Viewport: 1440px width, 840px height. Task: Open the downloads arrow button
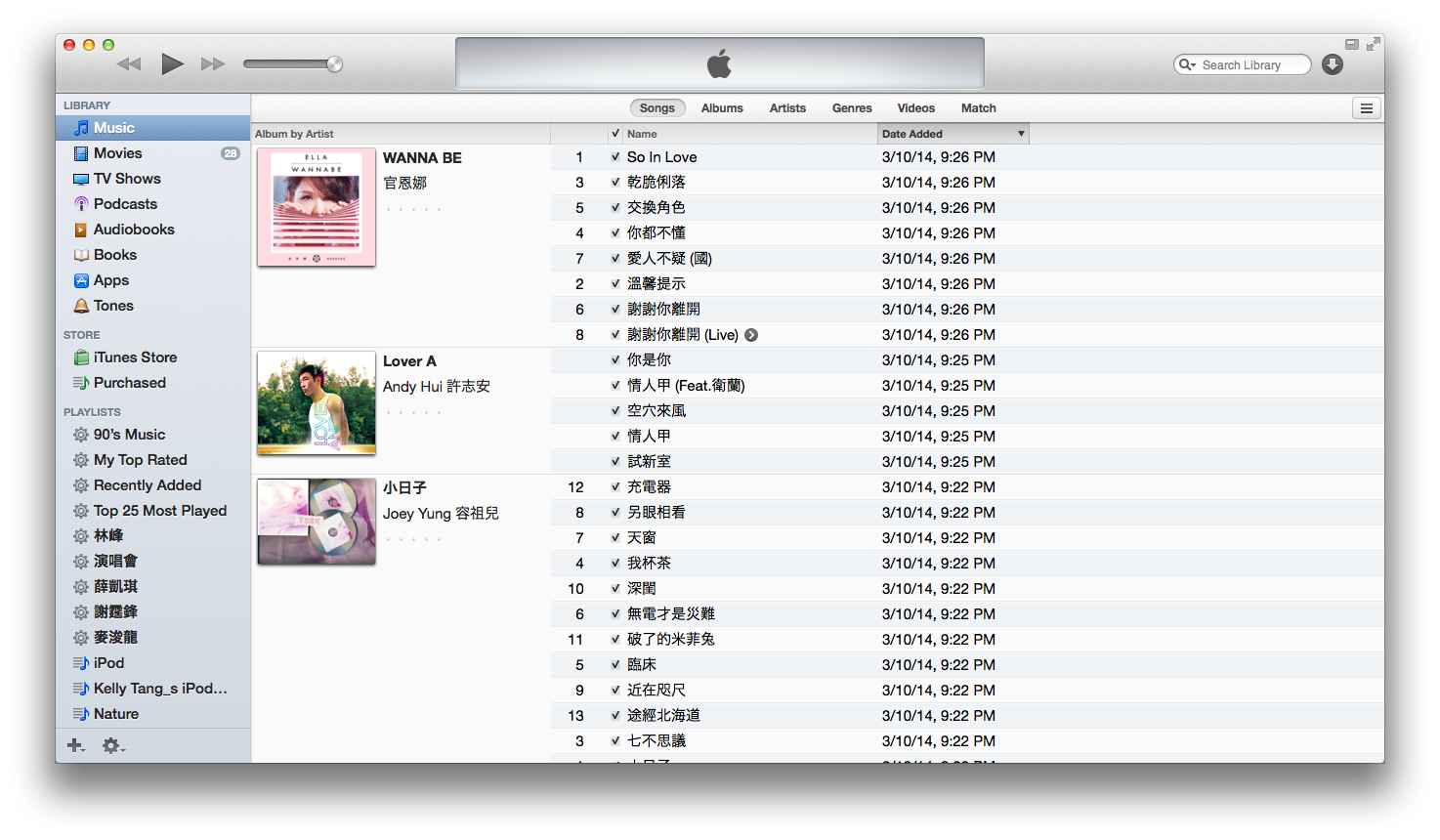[1333, 64]
